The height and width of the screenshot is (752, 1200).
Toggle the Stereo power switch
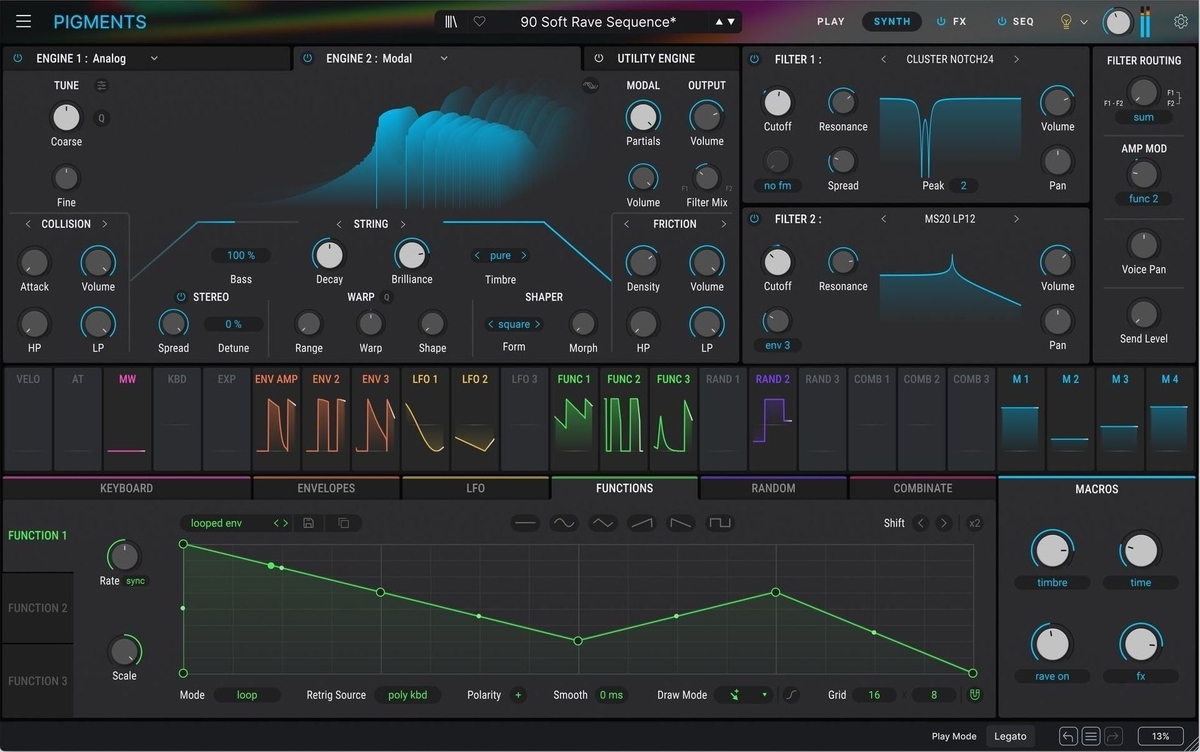coord(181,297)
